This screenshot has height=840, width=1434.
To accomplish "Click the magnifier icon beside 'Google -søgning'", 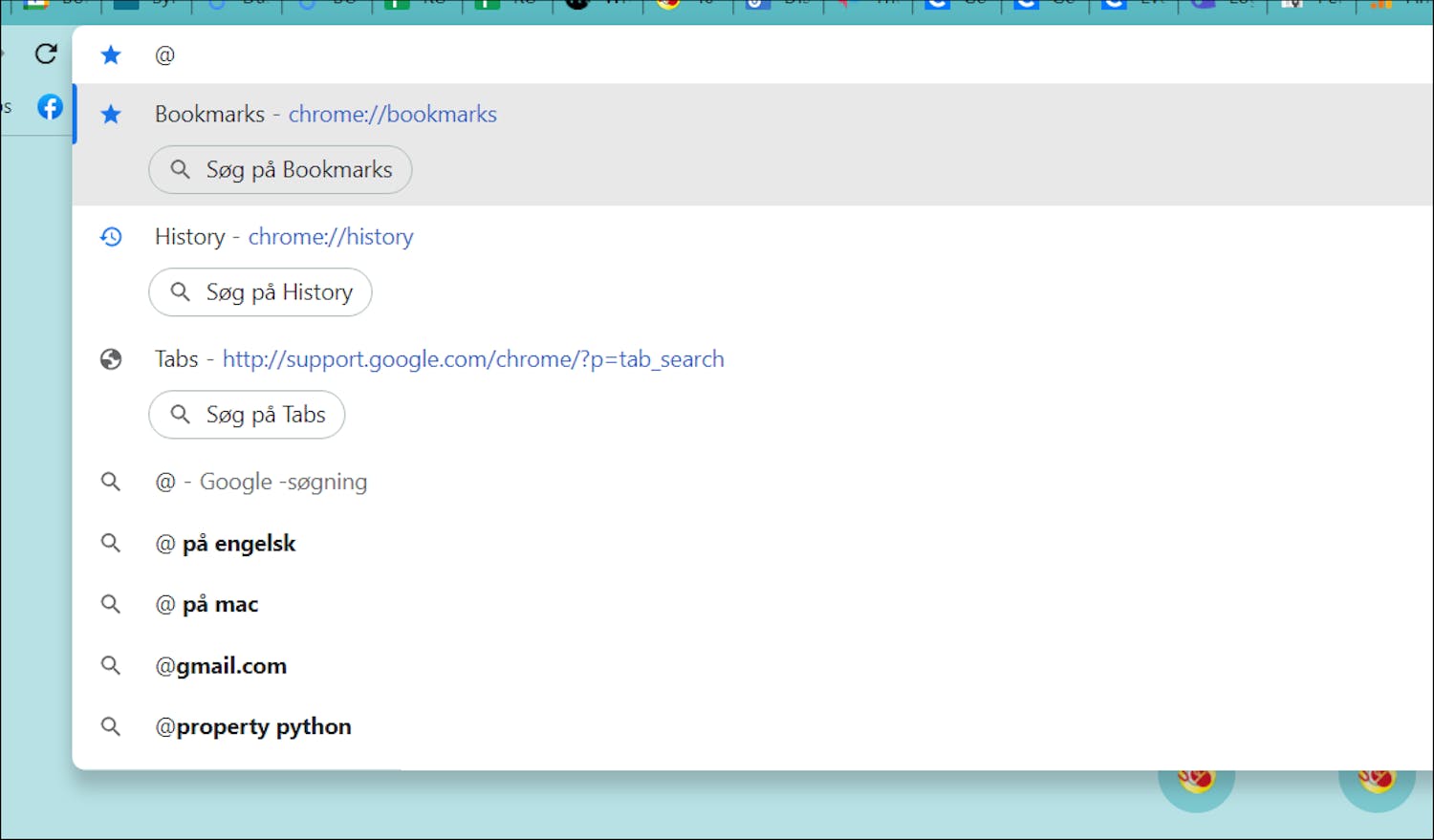I will 111,482.
